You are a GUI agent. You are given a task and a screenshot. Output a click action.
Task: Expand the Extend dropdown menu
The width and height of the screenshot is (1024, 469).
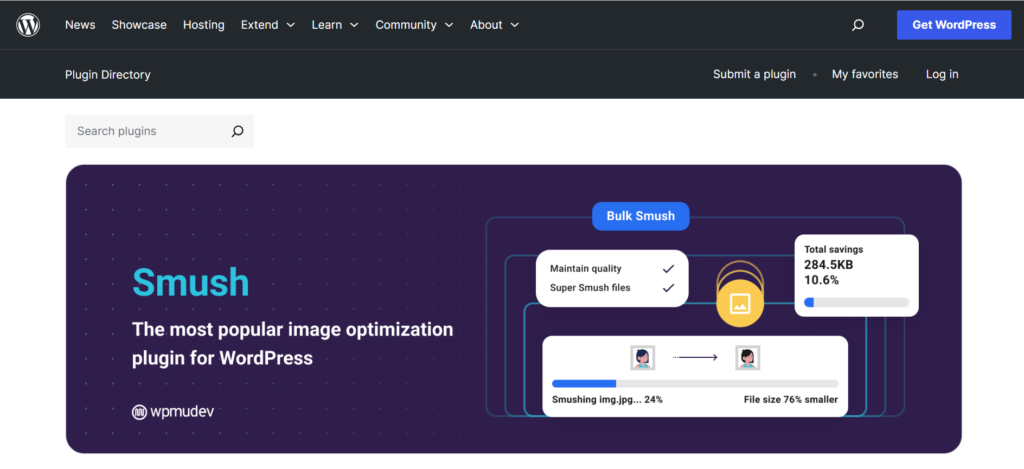(268, 25)
